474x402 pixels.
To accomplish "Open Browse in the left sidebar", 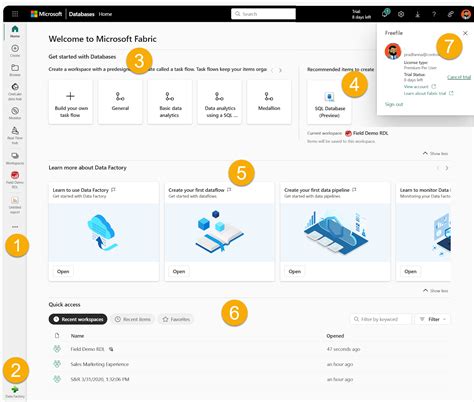I will tap(15, 70).
